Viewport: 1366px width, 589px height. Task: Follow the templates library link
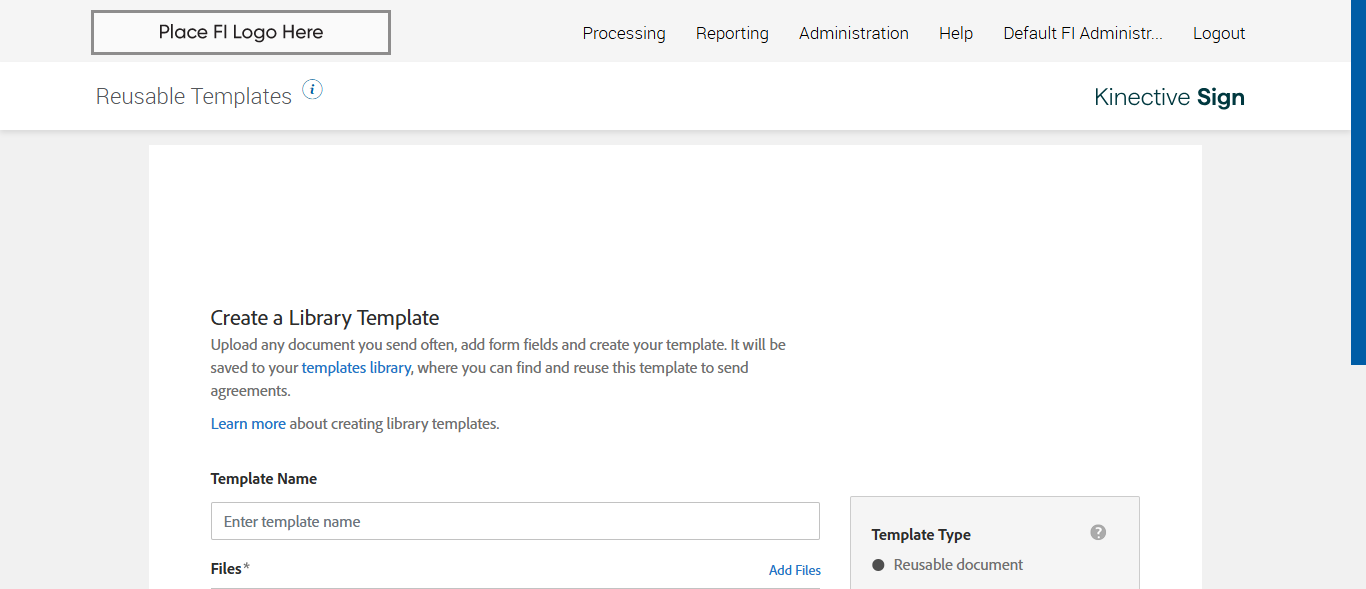356,368
